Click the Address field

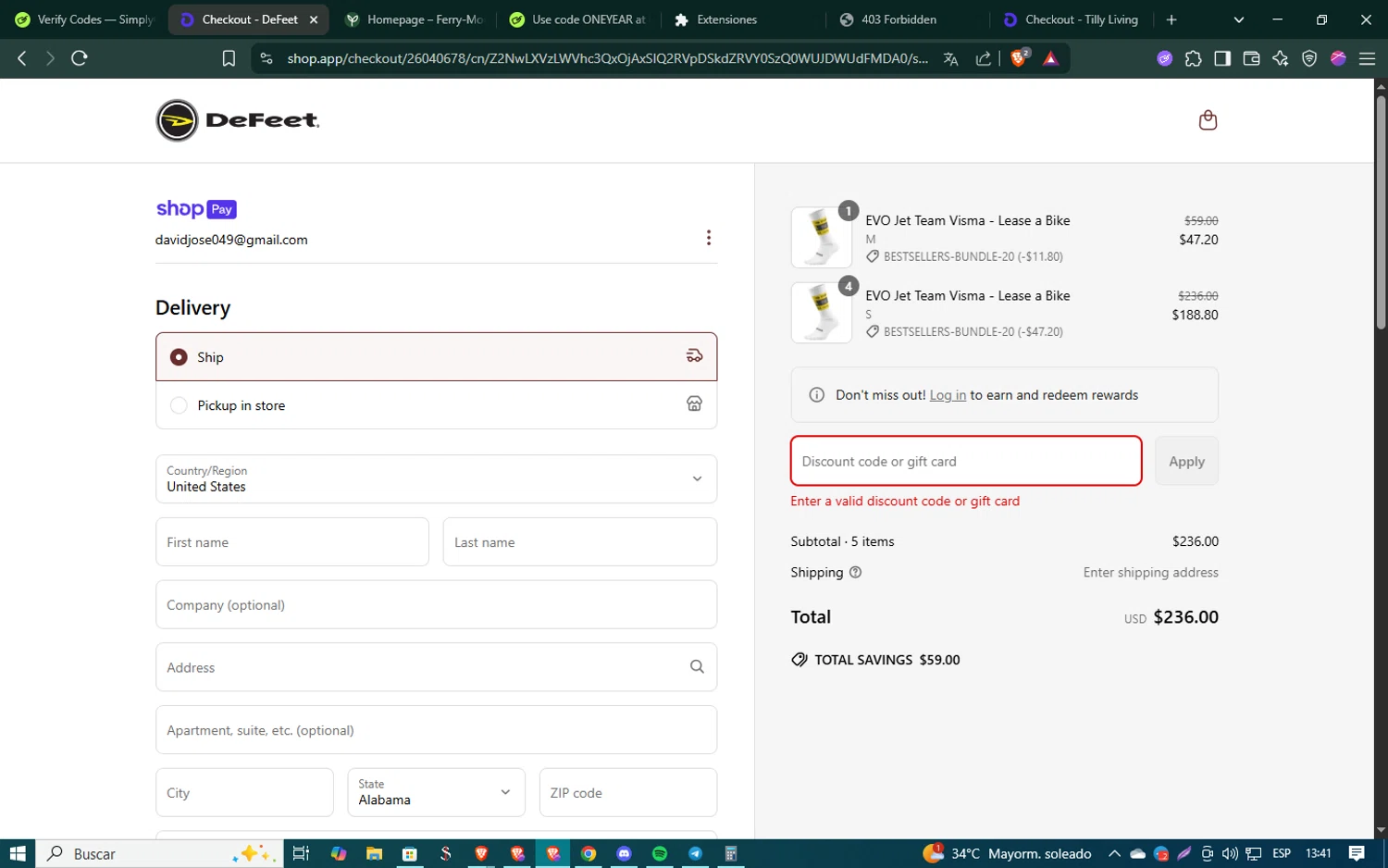pyautogui.click(x=436, y=667)
